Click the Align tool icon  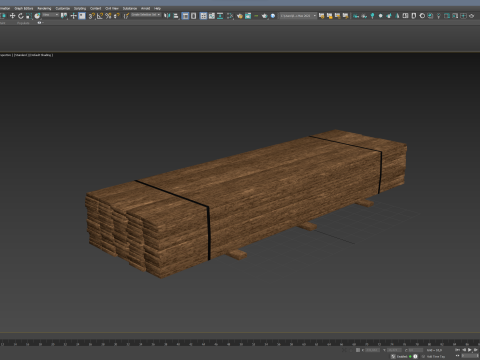[176, 16]
